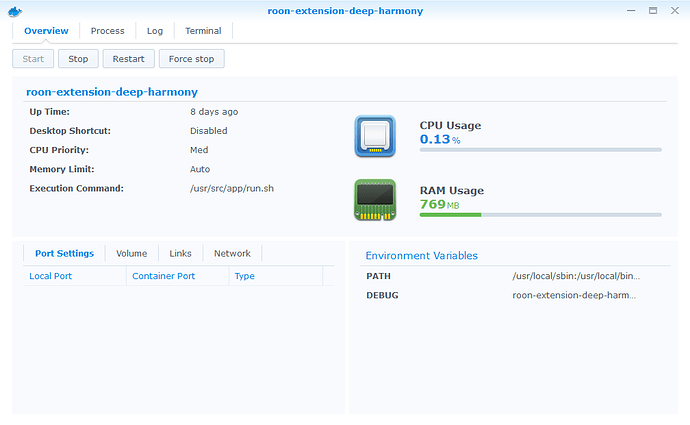
Task: Open the Log tab
Action: (155, 31)
